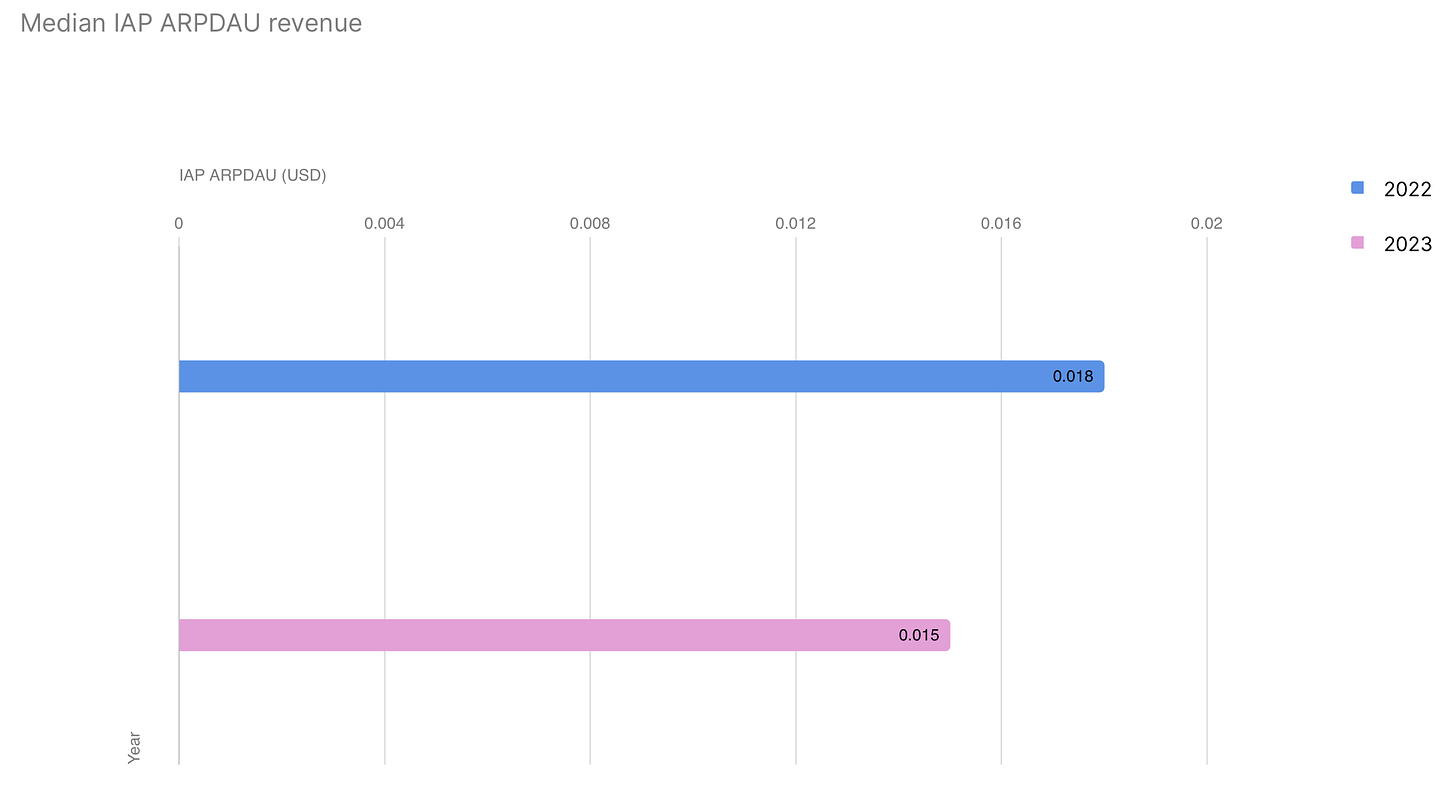1456x803 pixels.
Task: Click the 0.015 data label
Action: click(x=918, y=635)
